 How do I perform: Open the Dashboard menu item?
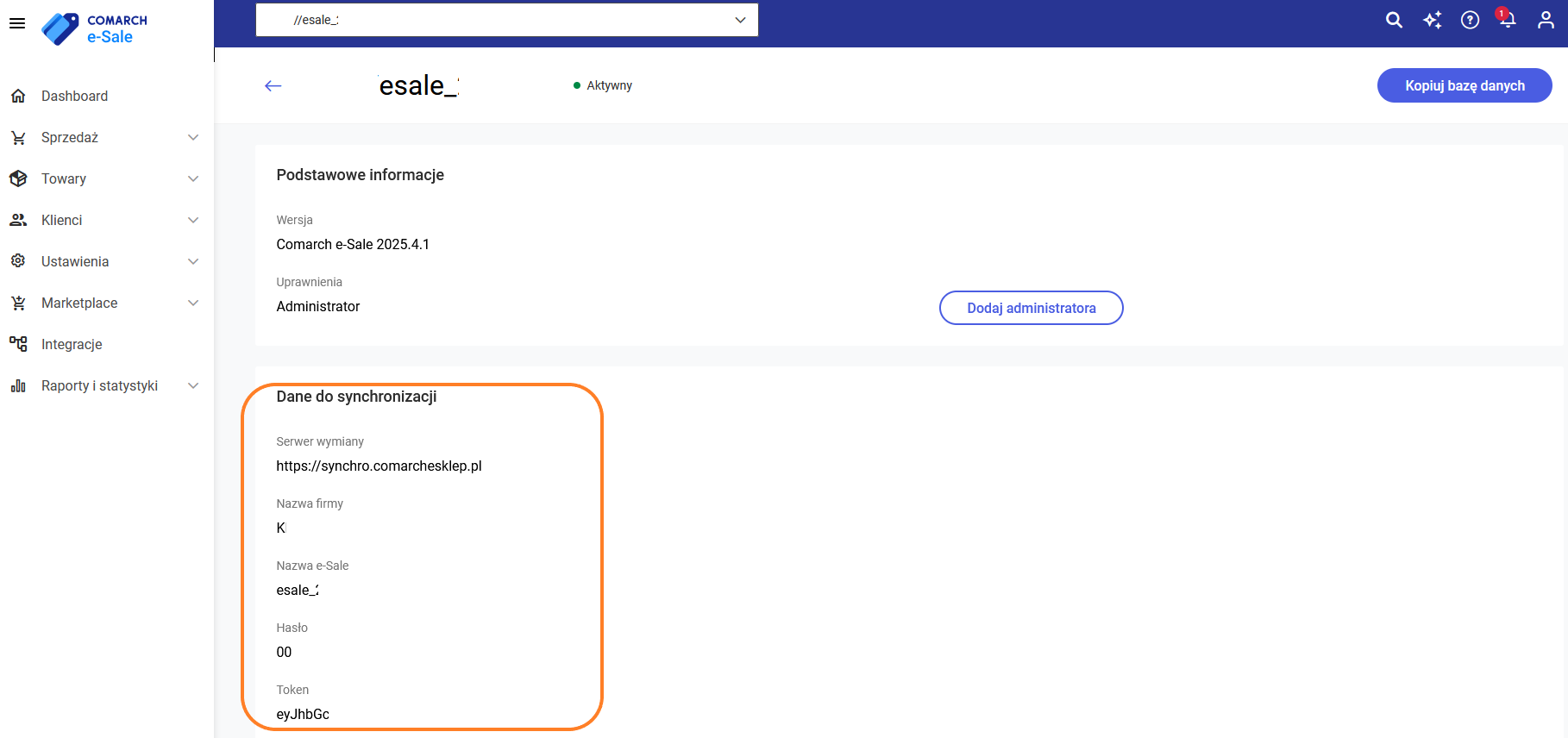[x=74, y=96]
